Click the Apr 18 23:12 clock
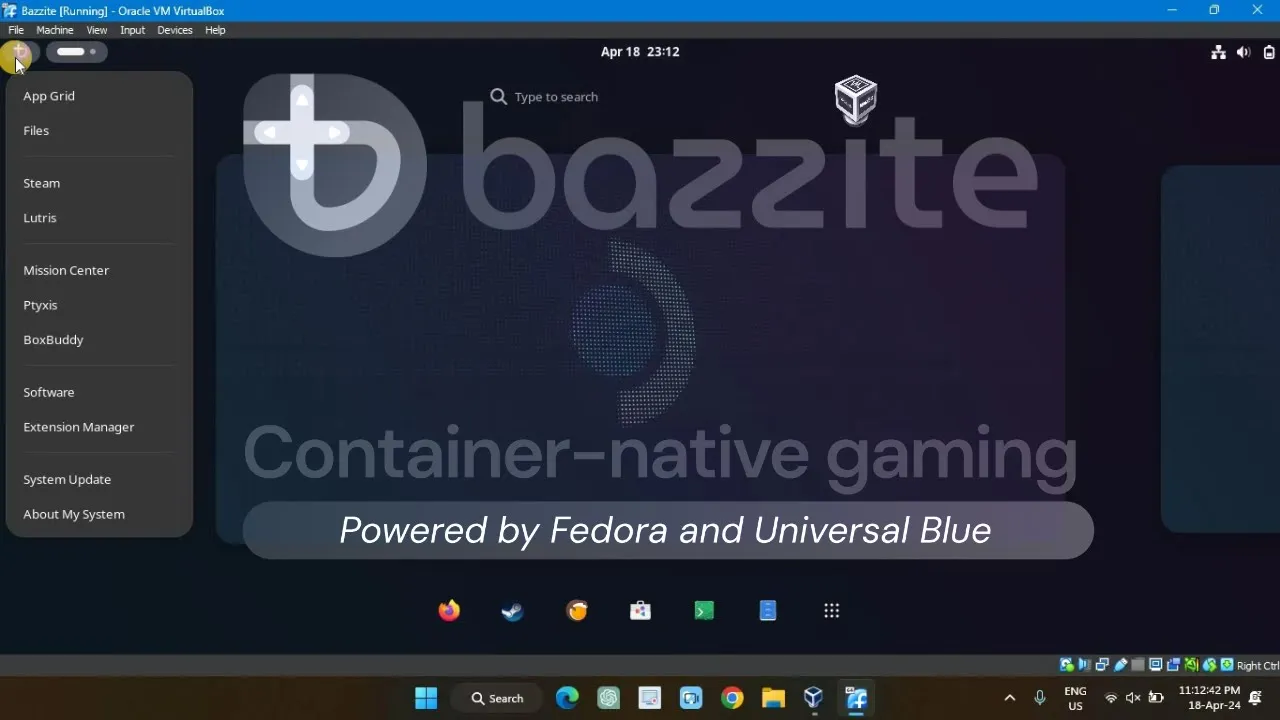Viewport: 1280px width, 720px height. 640,52
